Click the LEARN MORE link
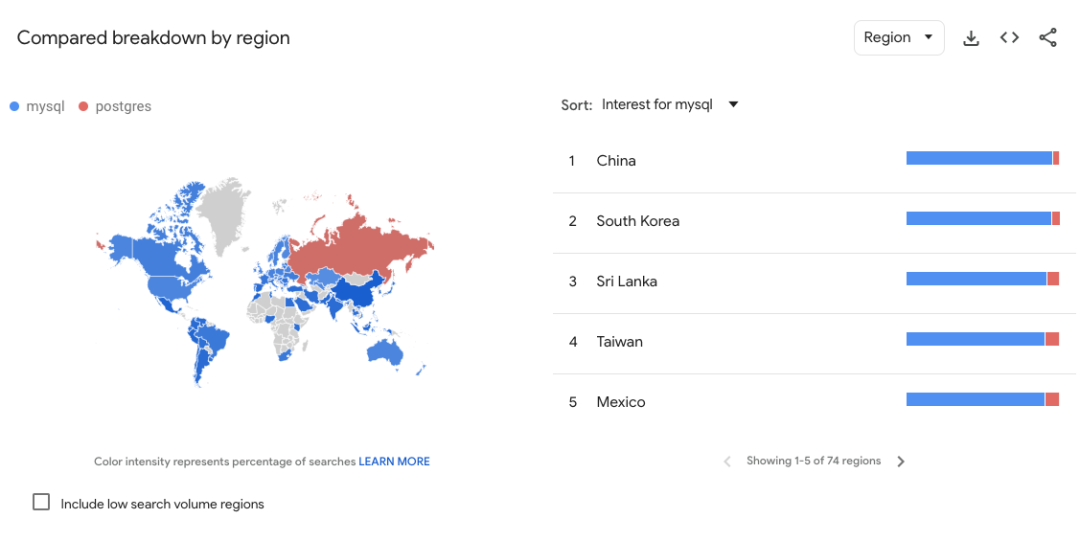This screenshot has height=541, width=1080. (x=394, y=462)
